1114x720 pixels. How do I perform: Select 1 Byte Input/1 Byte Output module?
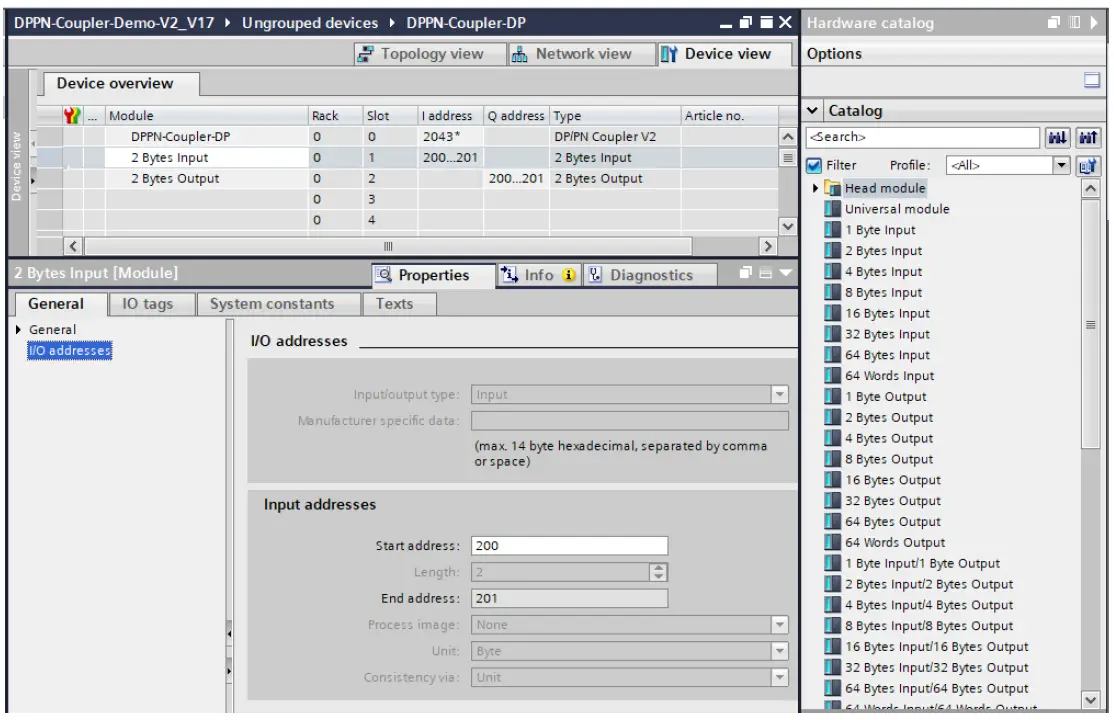pyautogui.click(x=922, y=563)
